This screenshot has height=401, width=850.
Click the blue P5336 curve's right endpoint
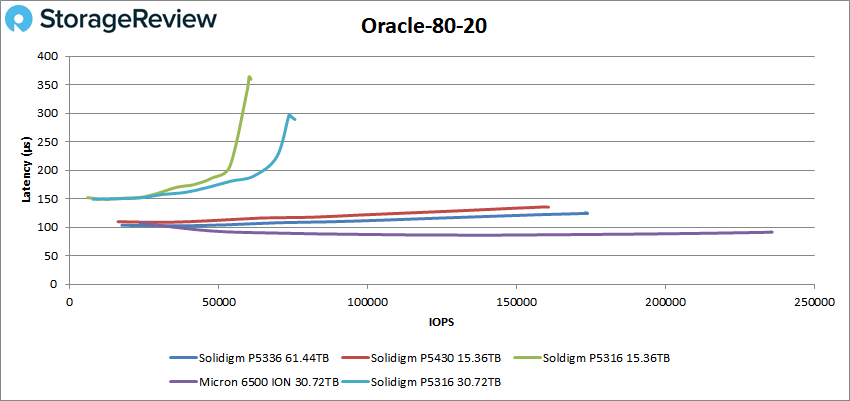[x=587, y=213]
